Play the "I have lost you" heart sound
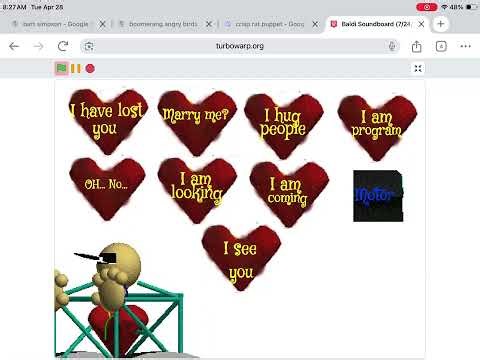This screenshot has width=480, height=360. 107,121
